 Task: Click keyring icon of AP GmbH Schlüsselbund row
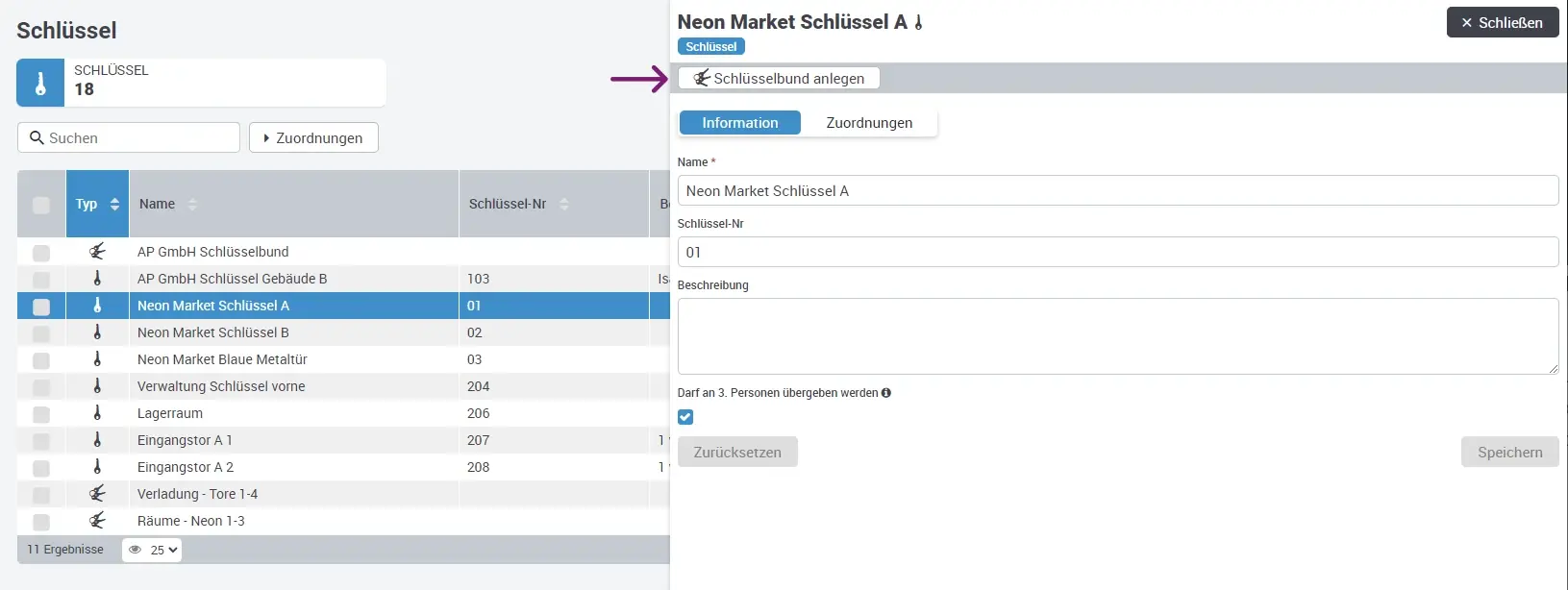tap(97, 252)
